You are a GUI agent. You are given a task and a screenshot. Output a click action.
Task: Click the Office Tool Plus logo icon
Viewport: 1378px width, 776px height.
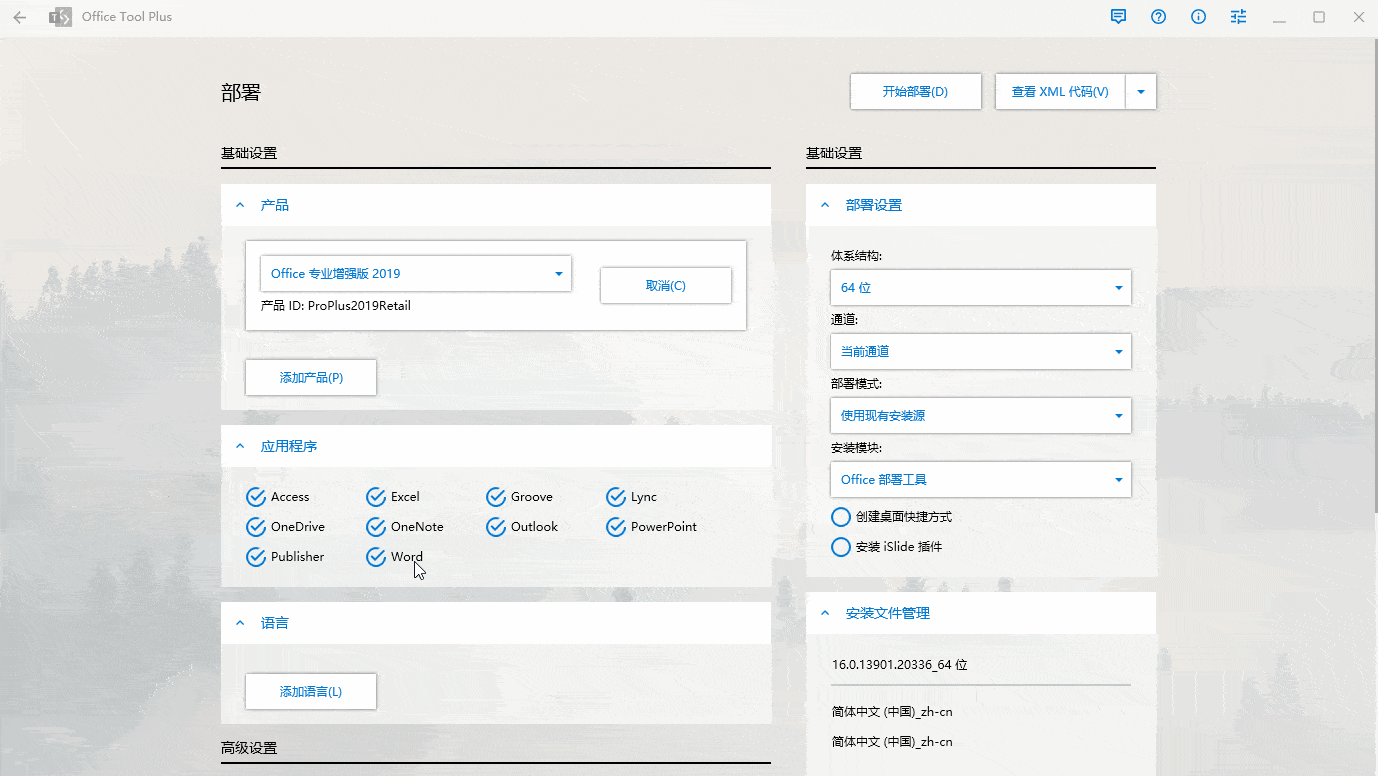[61, 17]
